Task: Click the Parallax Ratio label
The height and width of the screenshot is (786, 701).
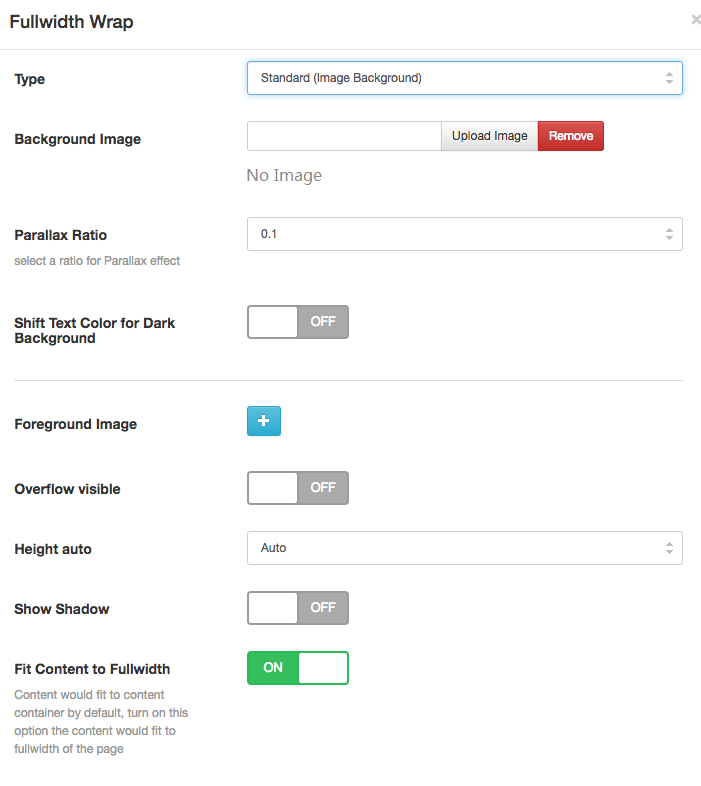Action: click(x=60, y=235)
